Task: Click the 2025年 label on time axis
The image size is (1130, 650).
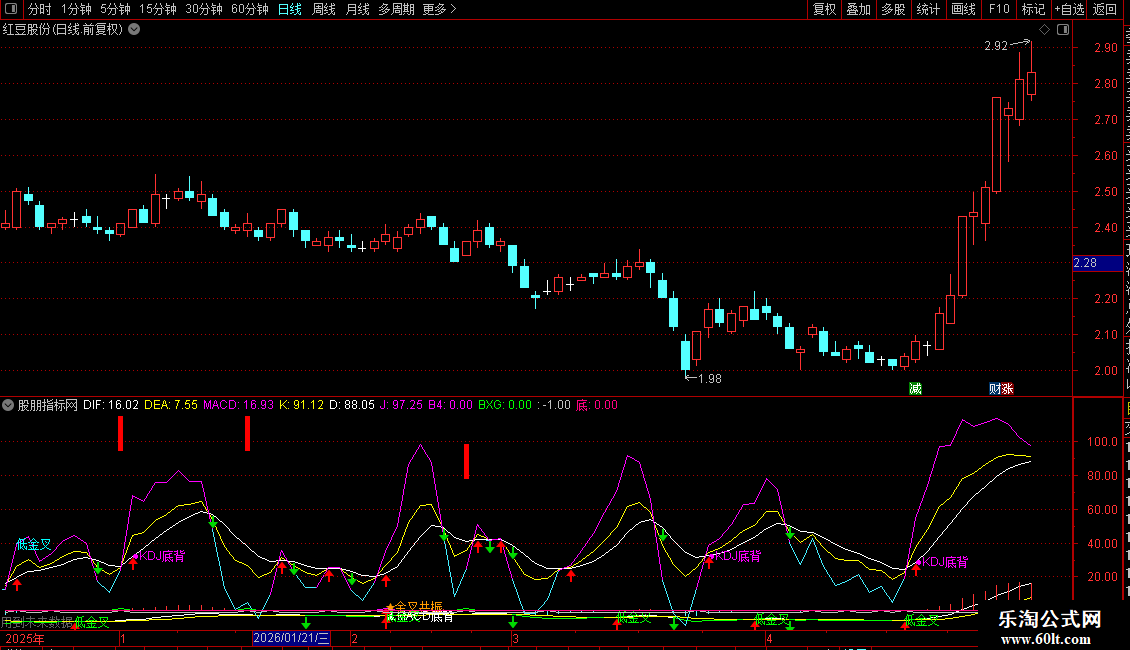Action: (25, 639)
